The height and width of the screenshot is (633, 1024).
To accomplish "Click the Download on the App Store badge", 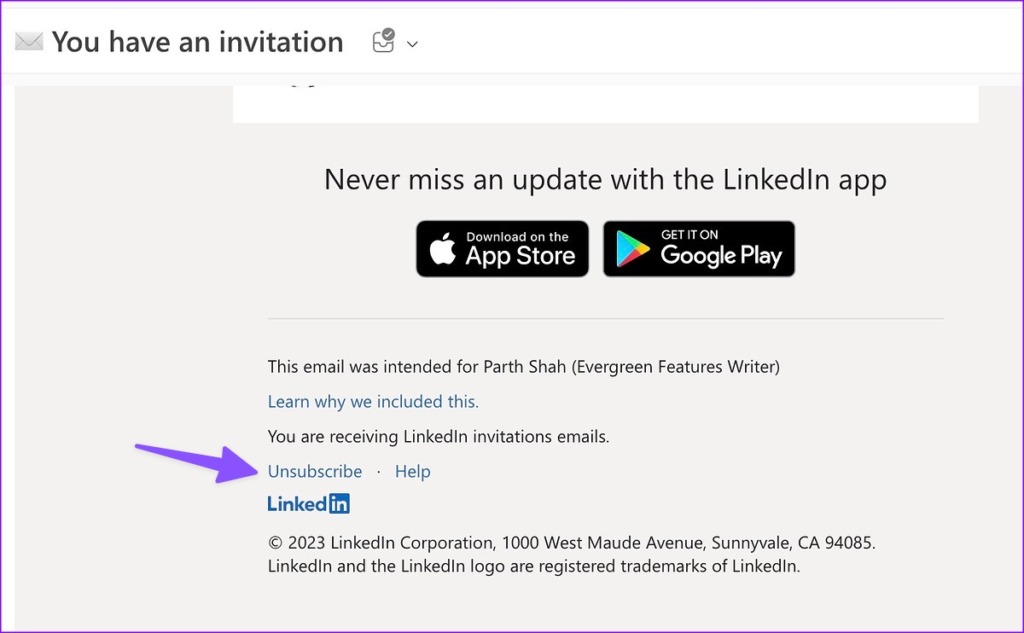I will point(502,248).
